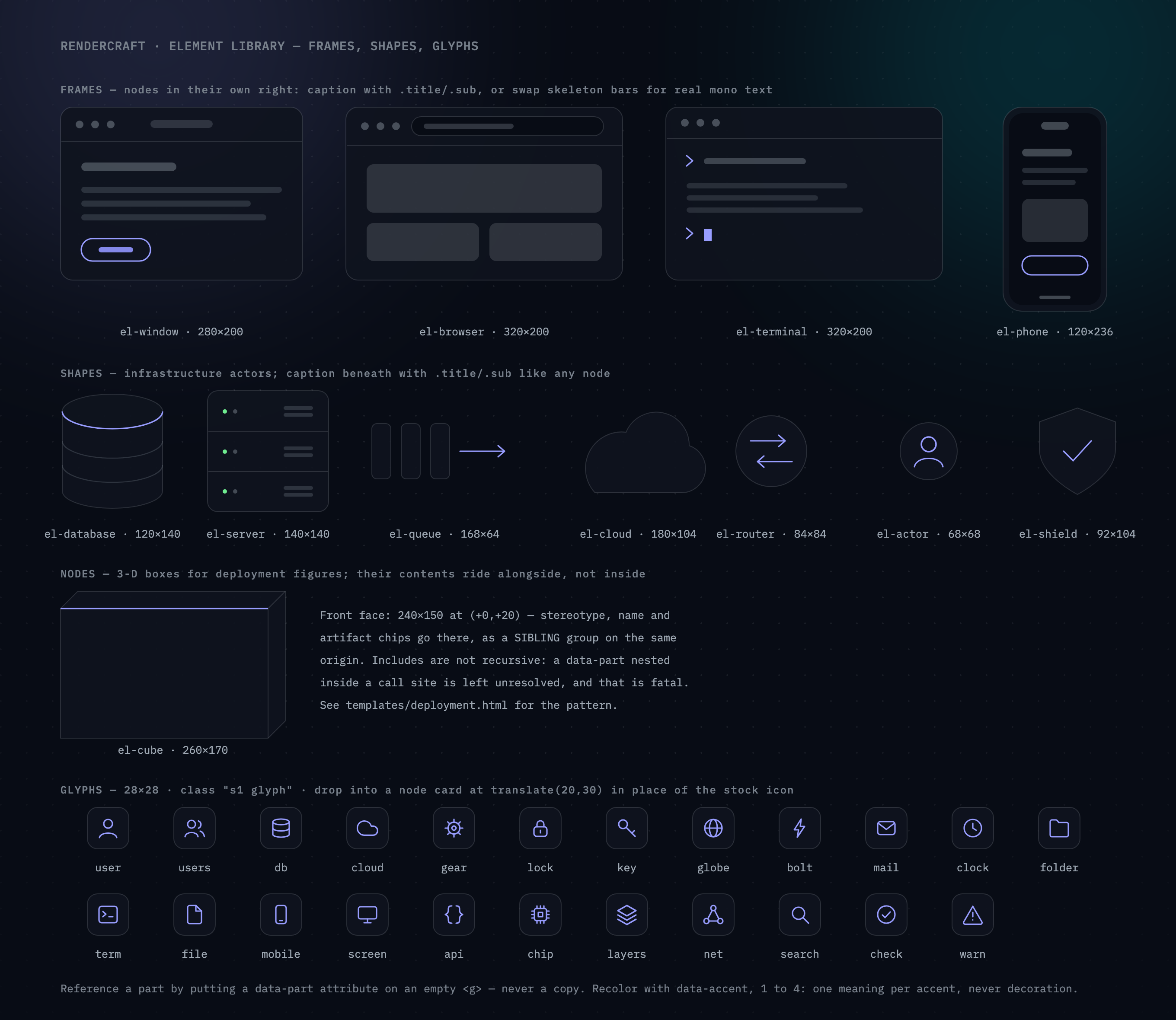The image size is (1176, 1020).
Task: Click the key glyph icon
Action: coord(627,828)
